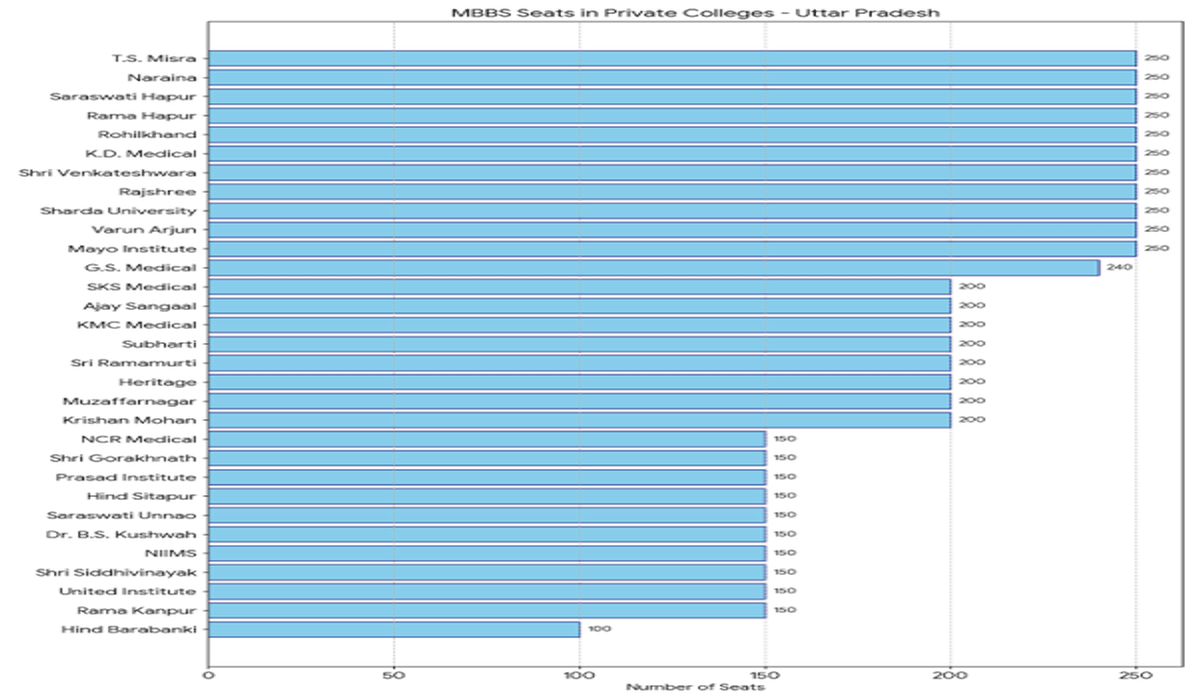This screenshot has height=700, width=1200.
Task: Click the 240 value label
Action: tap(1119, 268)
